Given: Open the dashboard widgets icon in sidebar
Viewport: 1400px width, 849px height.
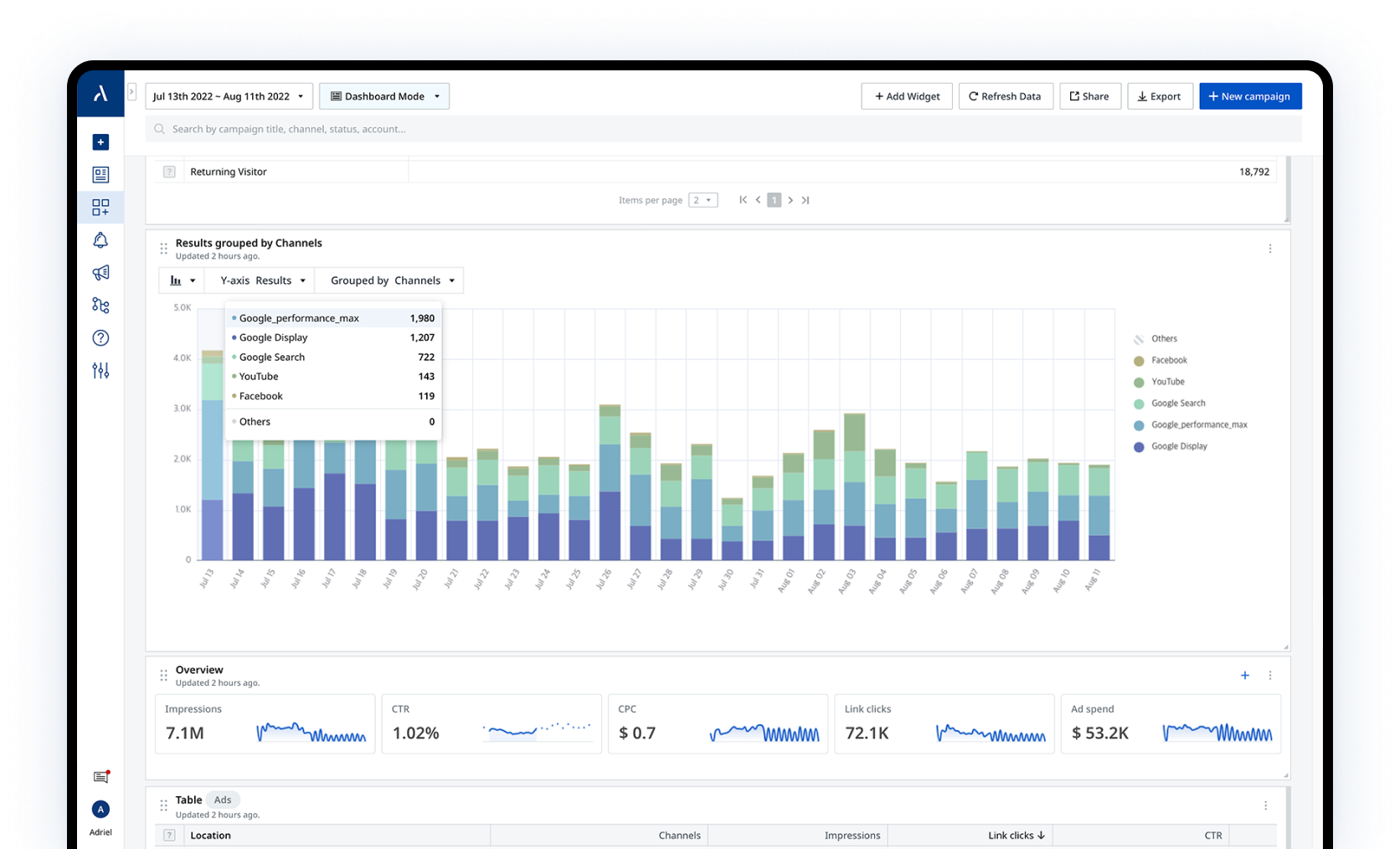Looking at the screenshot, I should [x=100, y=207].
